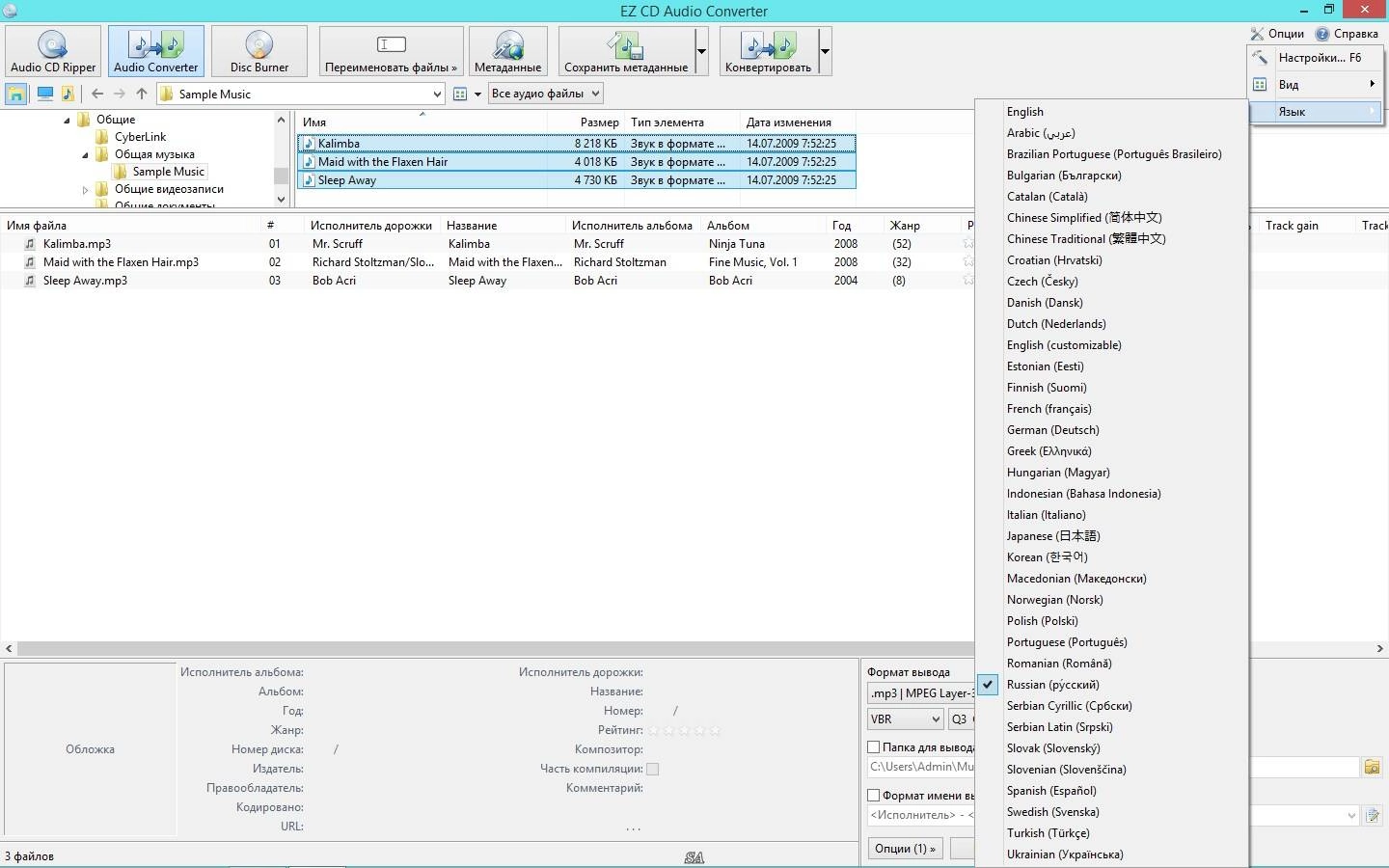Collapse the Общие tree folder
Image resolution: width=1389 pixels, height=868 pixels.
[68, 121]
